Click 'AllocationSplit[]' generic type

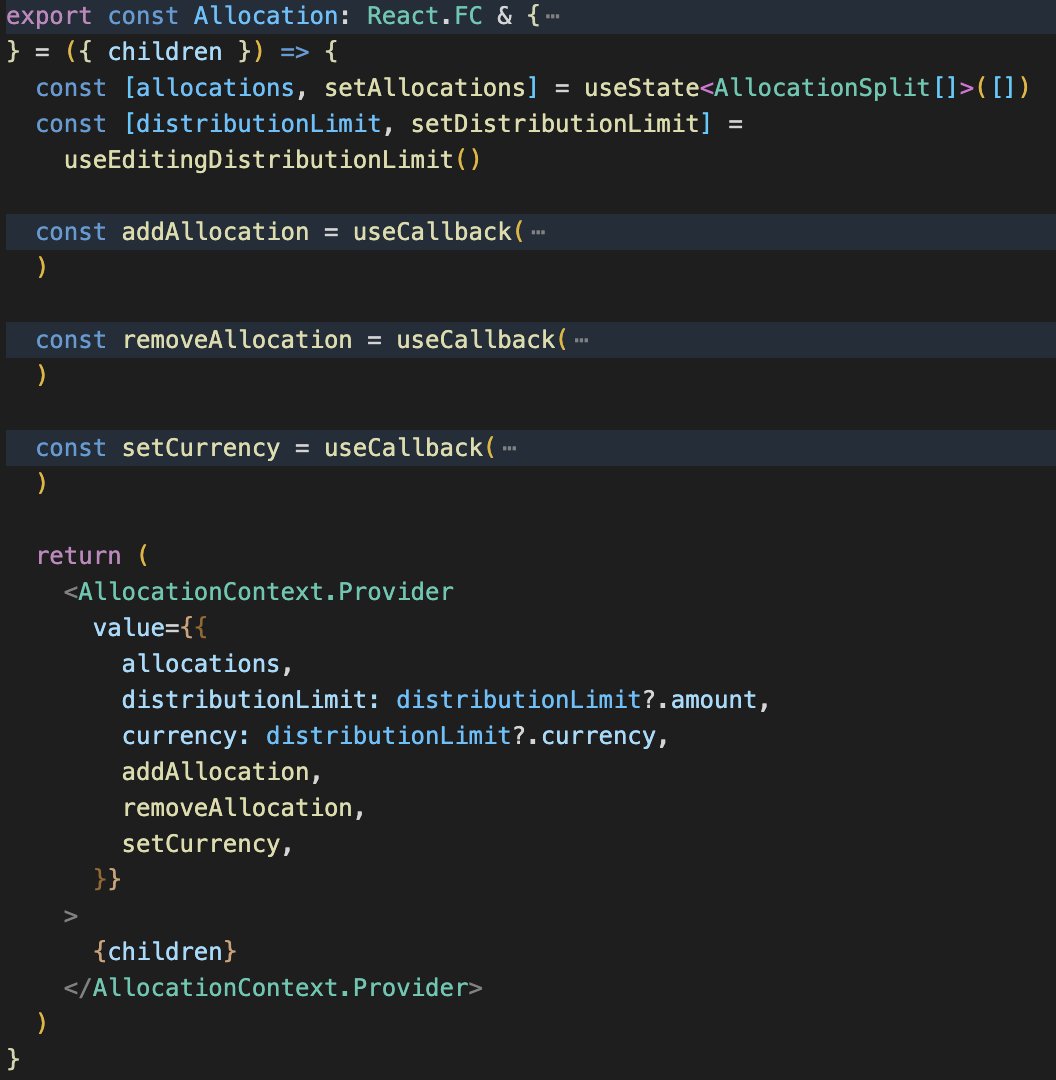(836, 87)
